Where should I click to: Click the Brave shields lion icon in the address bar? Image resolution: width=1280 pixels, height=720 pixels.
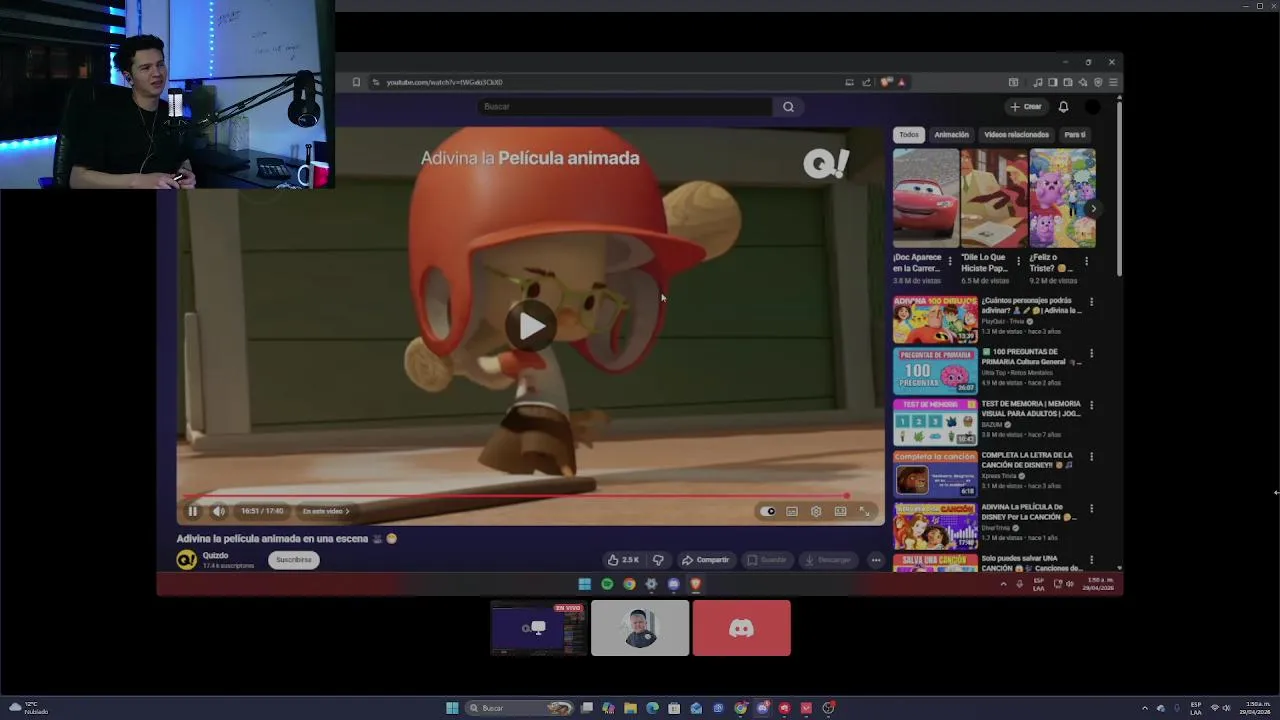point(888,82)
